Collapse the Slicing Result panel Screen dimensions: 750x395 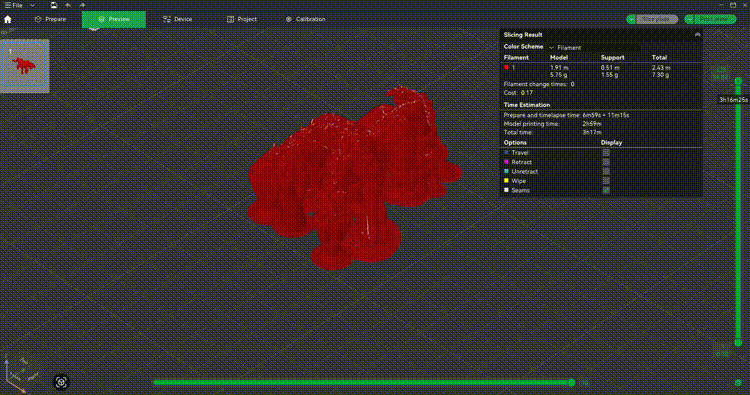pyautogui.click(x=697, y=35)
